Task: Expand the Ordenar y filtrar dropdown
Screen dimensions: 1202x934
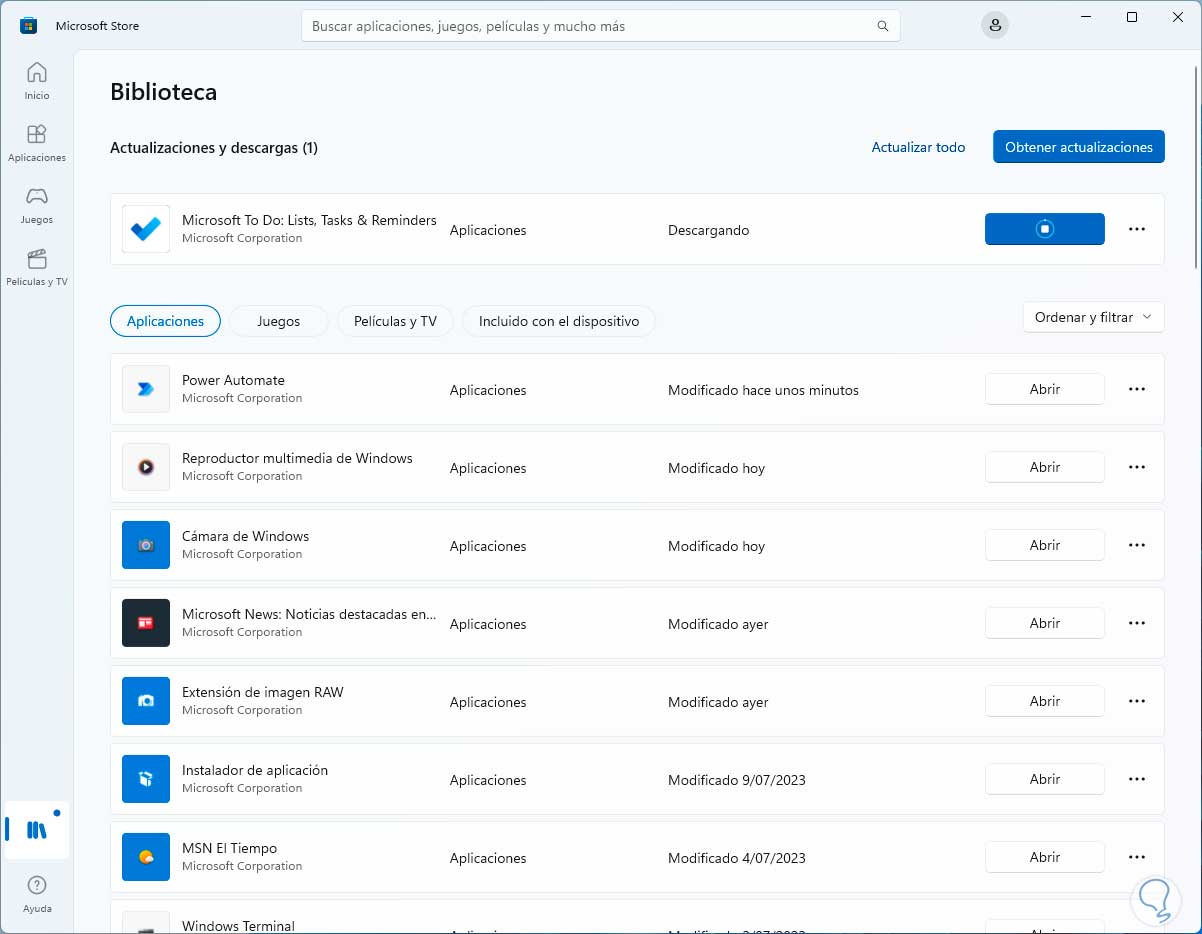Action: (1093, 317)
